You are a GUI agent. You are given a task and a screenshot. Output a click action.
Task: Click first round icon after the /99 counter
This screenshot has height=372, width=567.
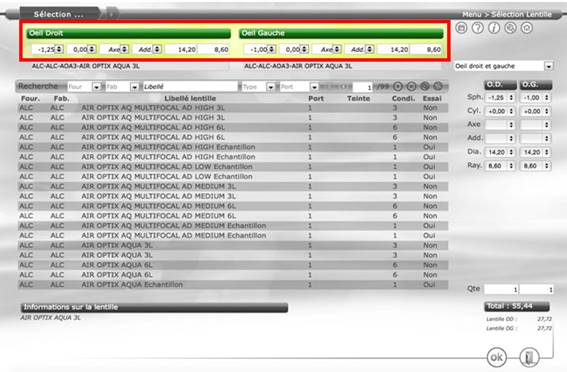[398, 86]
